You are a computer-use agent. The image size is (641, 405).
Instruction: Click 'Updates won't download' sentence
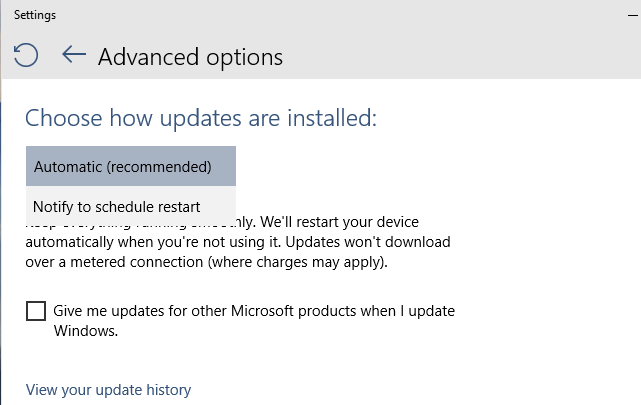pyautogui.click(x=368, y=242)
